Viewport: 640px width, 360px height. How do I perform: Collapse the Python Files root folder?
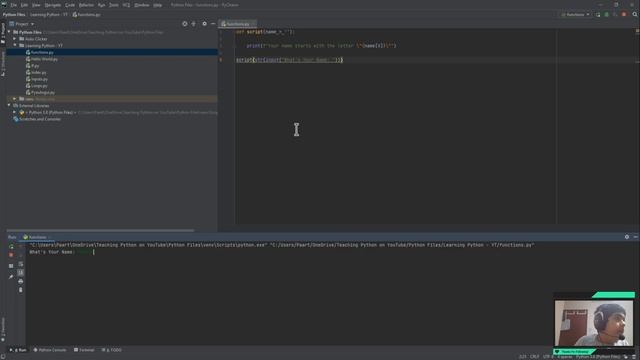tap(9, 32)
